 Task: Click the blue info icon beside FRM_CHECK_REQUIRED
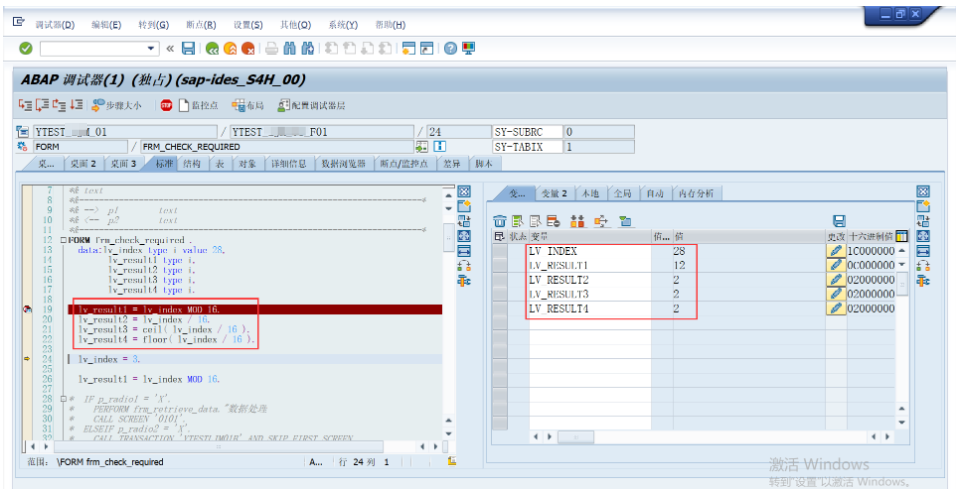[x=440, y=146]
